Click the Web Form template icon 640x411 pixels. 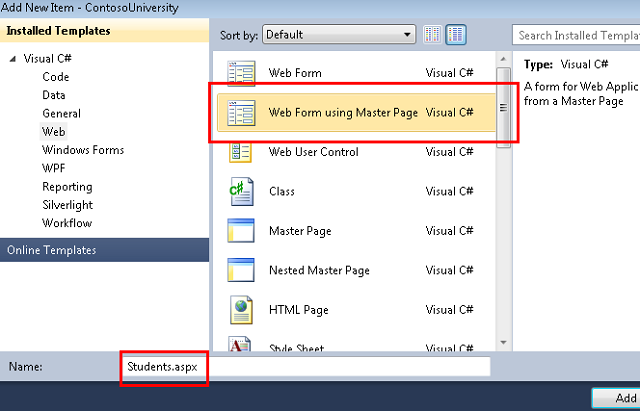(242, 73)
